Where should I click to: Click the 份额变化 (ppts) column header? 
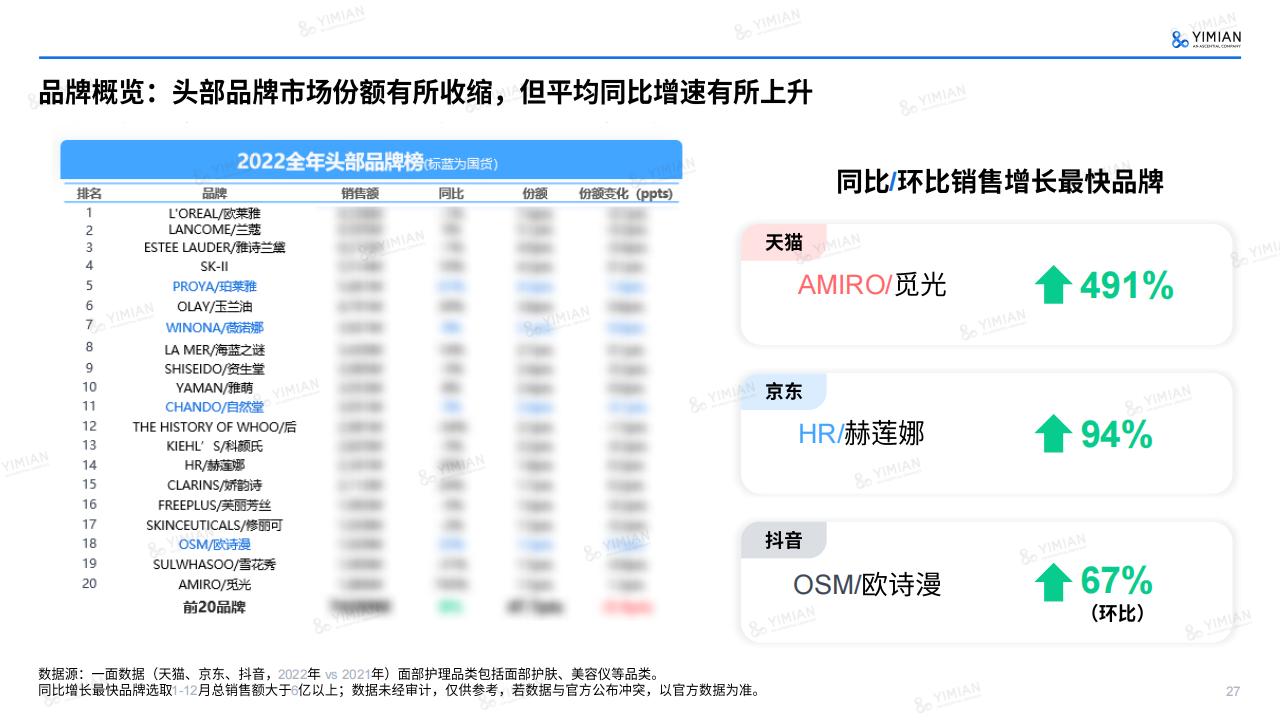626,193
